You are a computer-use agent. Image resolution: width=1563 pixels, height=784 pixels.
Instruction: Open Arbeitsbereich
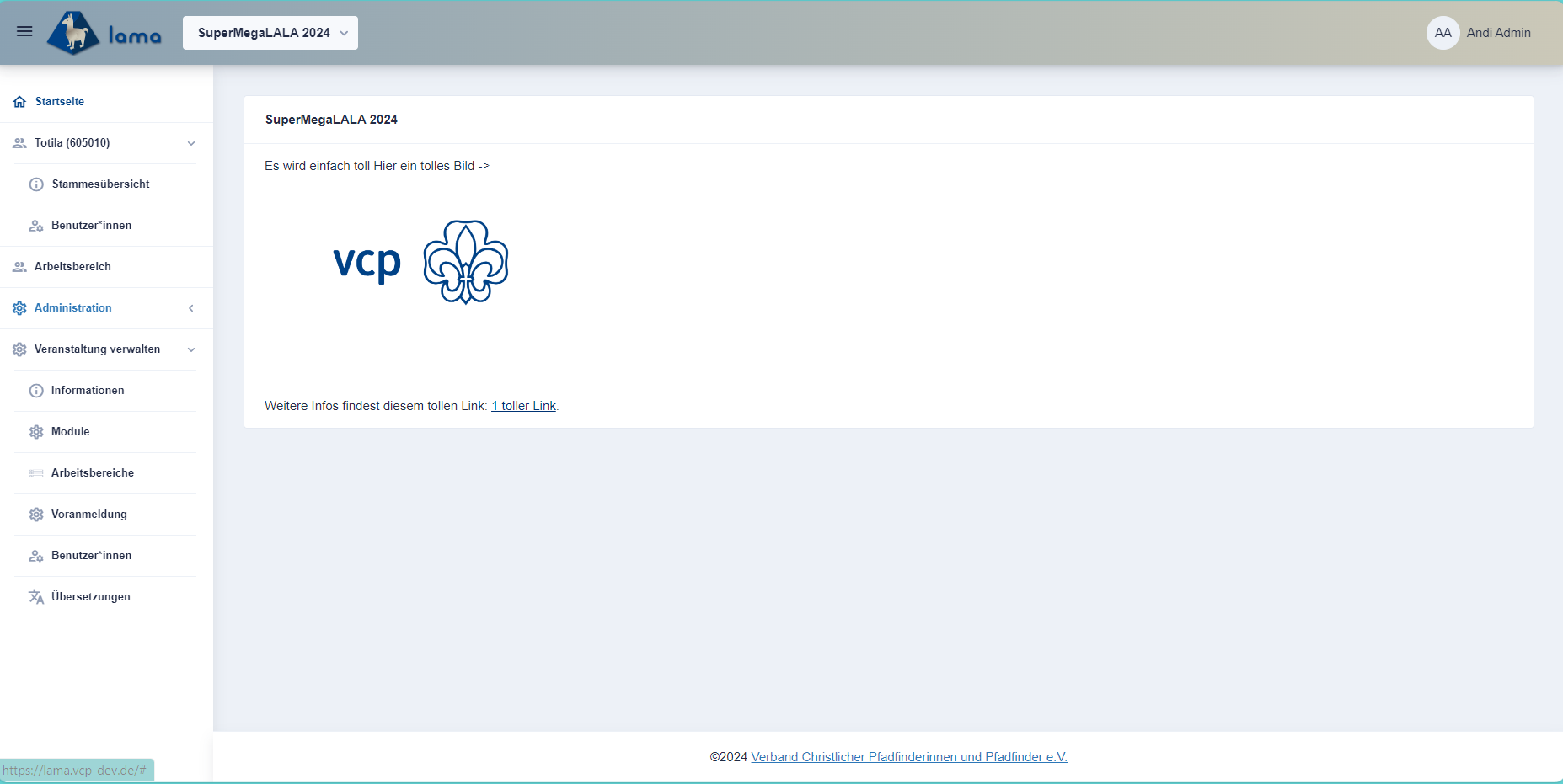[x=73, y=267]
